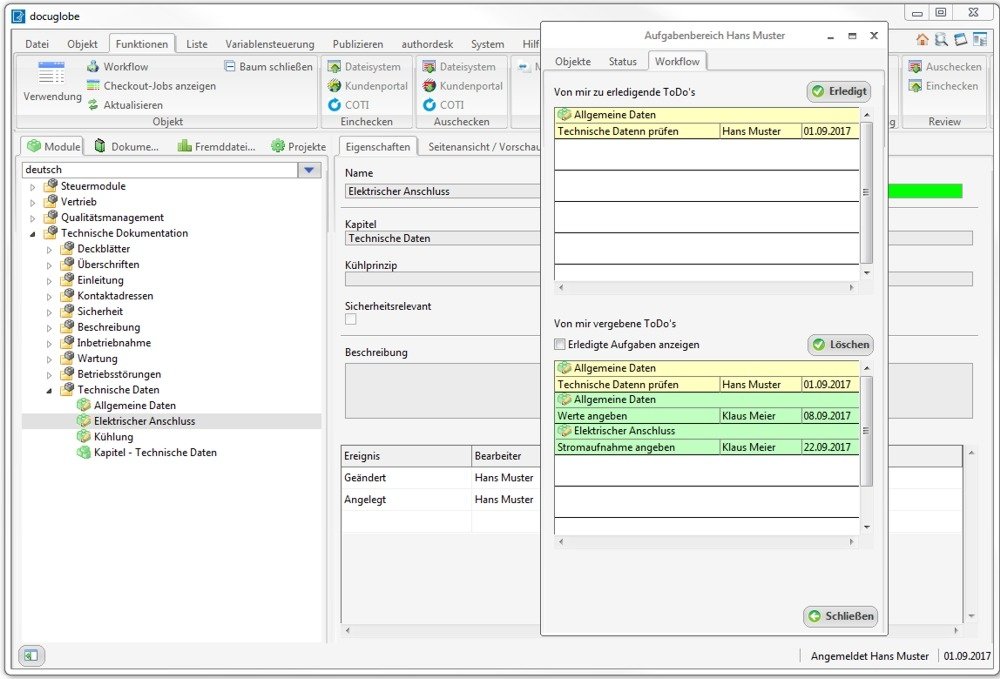Click the Schließen button
This screenshot has height=679, width=1000.
click(x=841, y=616)
